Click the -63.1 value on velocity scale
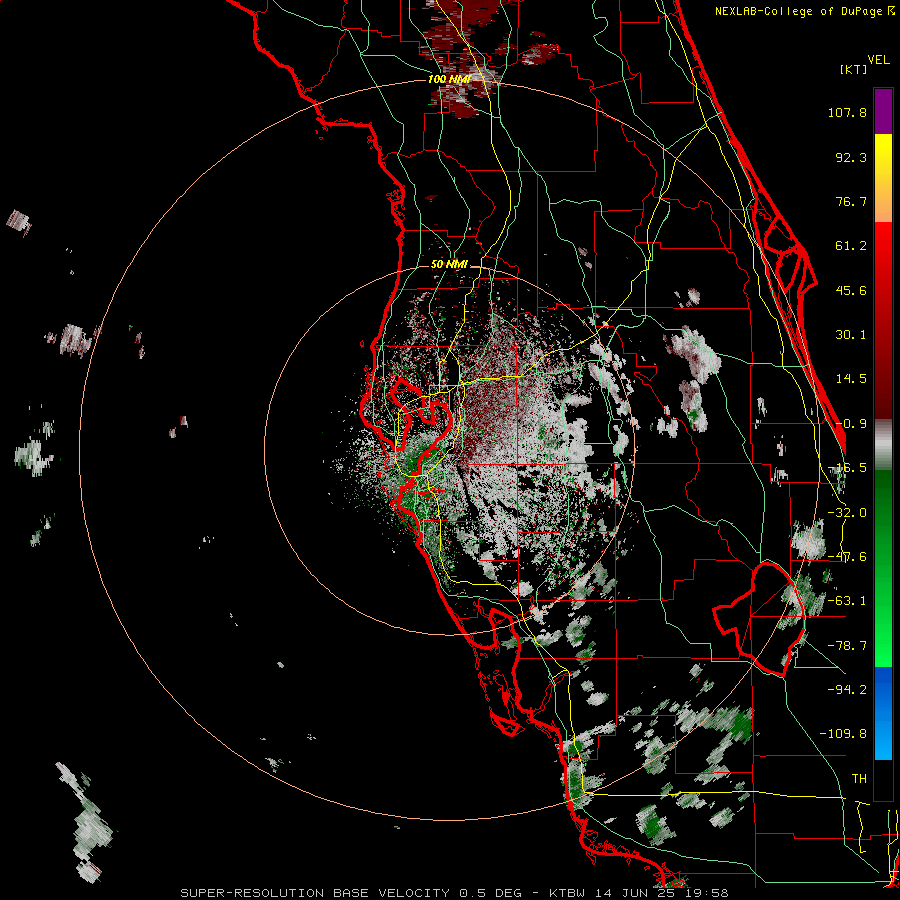This screenshot has height=900, width=900. (x=847, y=601)
